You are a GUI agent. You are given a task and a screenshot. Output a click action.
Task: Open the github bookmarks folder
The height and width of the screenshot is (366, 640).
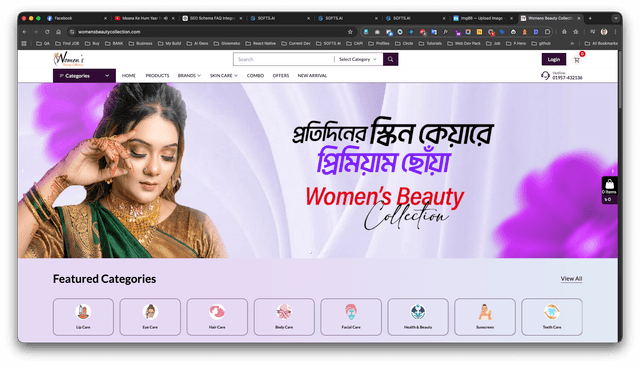click(541, 43)
